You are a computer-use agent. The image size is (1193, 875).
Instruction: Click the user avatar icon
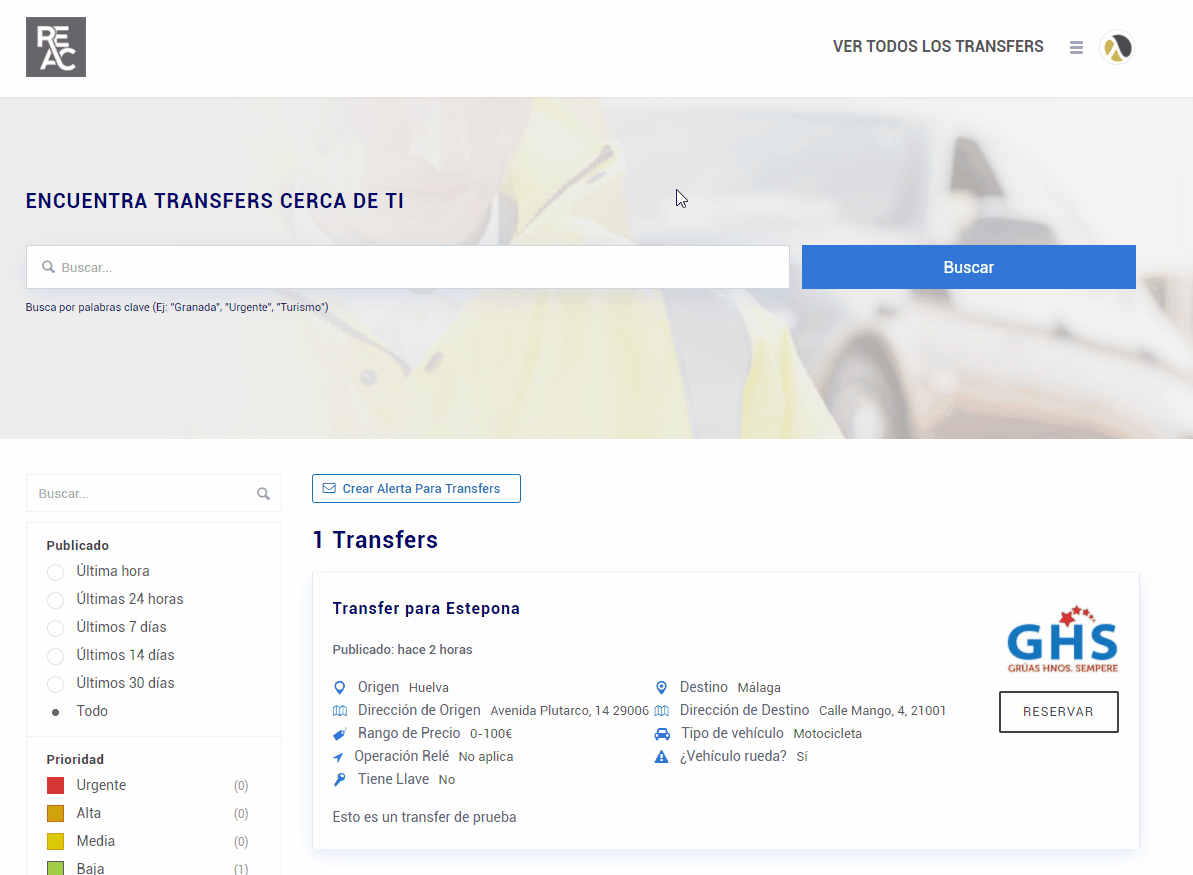(1117, 47)
